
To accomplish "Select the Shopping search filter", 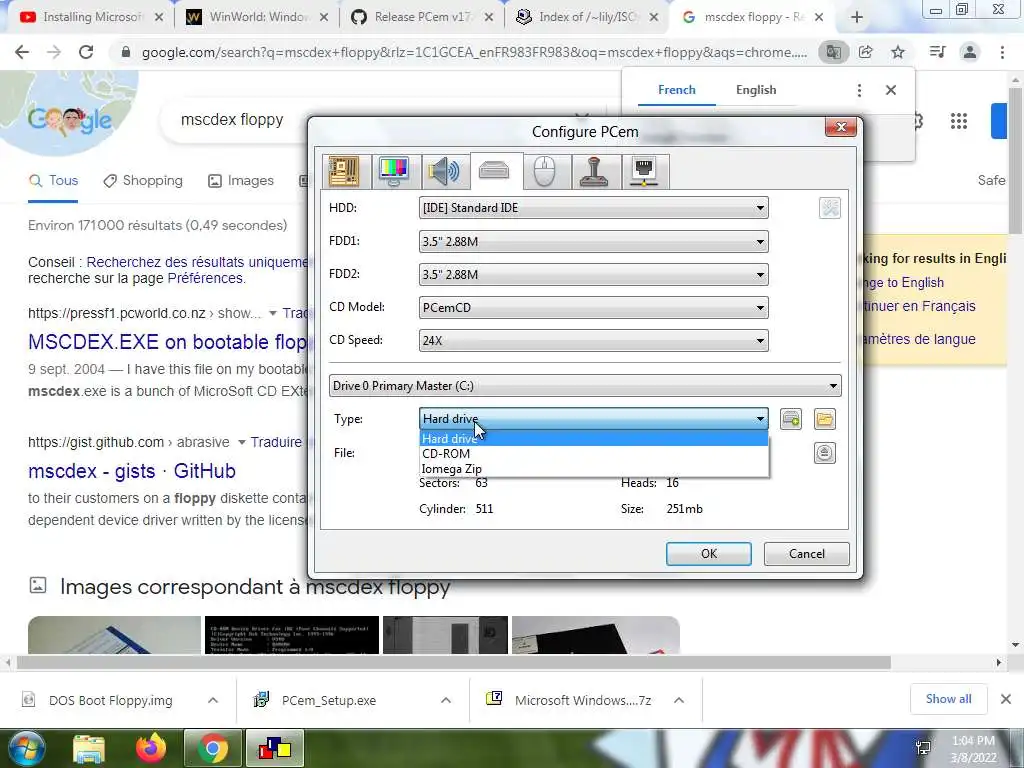I will point(143,181).
